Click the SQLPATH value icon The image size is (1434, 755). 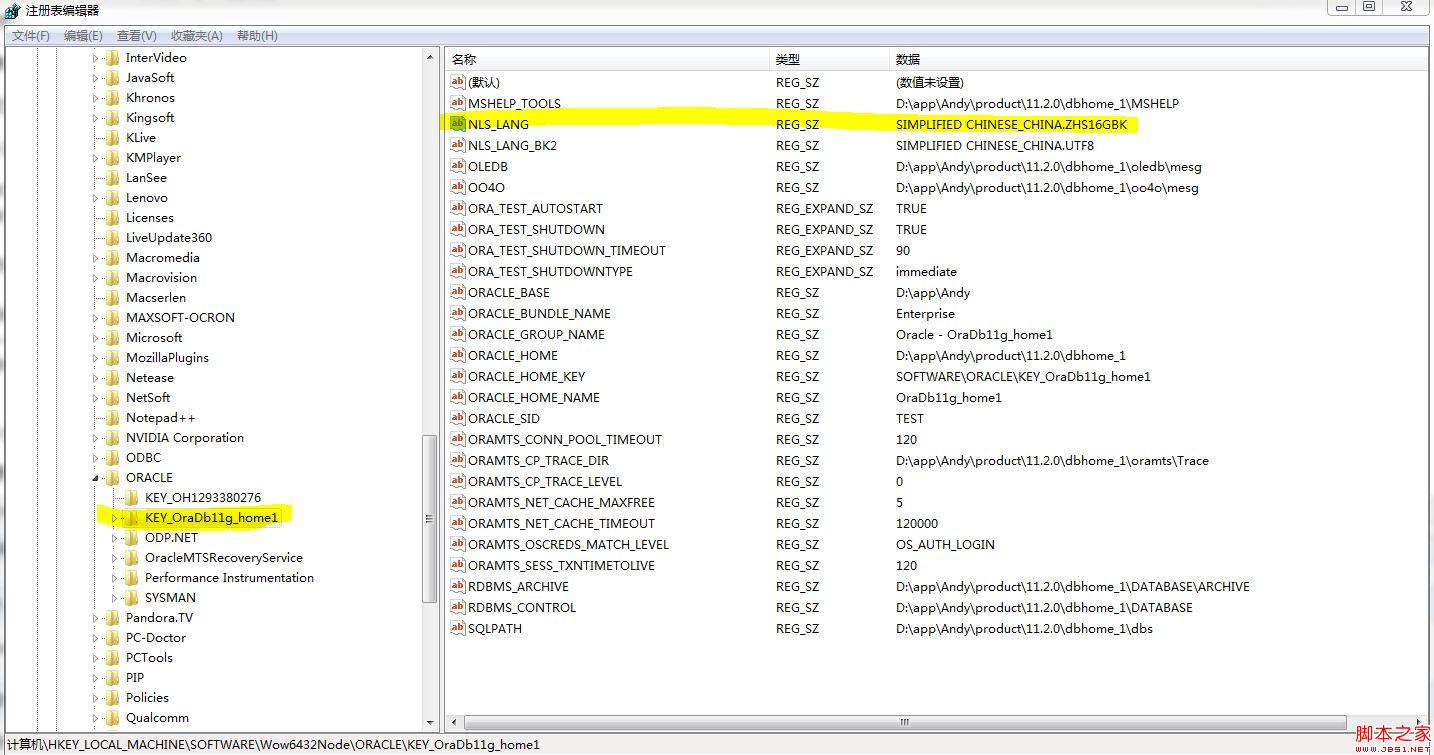point(458,628)
